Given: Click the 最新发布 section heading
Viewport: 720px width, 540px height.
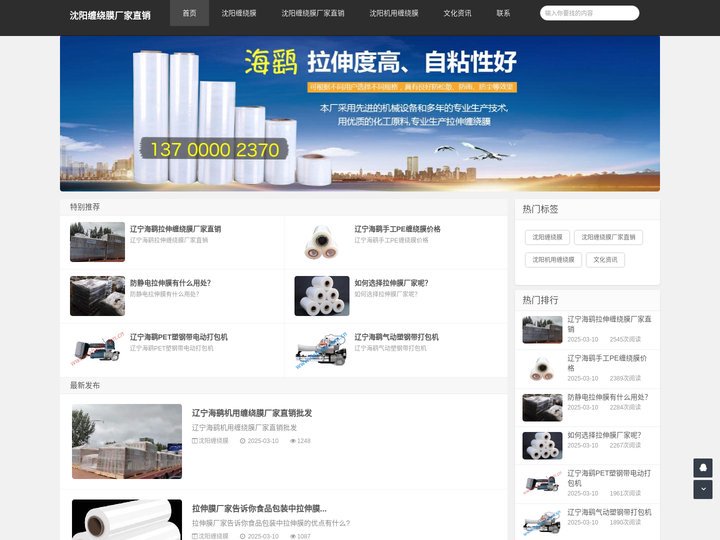Looking at the screenshot, I should 85,385.
